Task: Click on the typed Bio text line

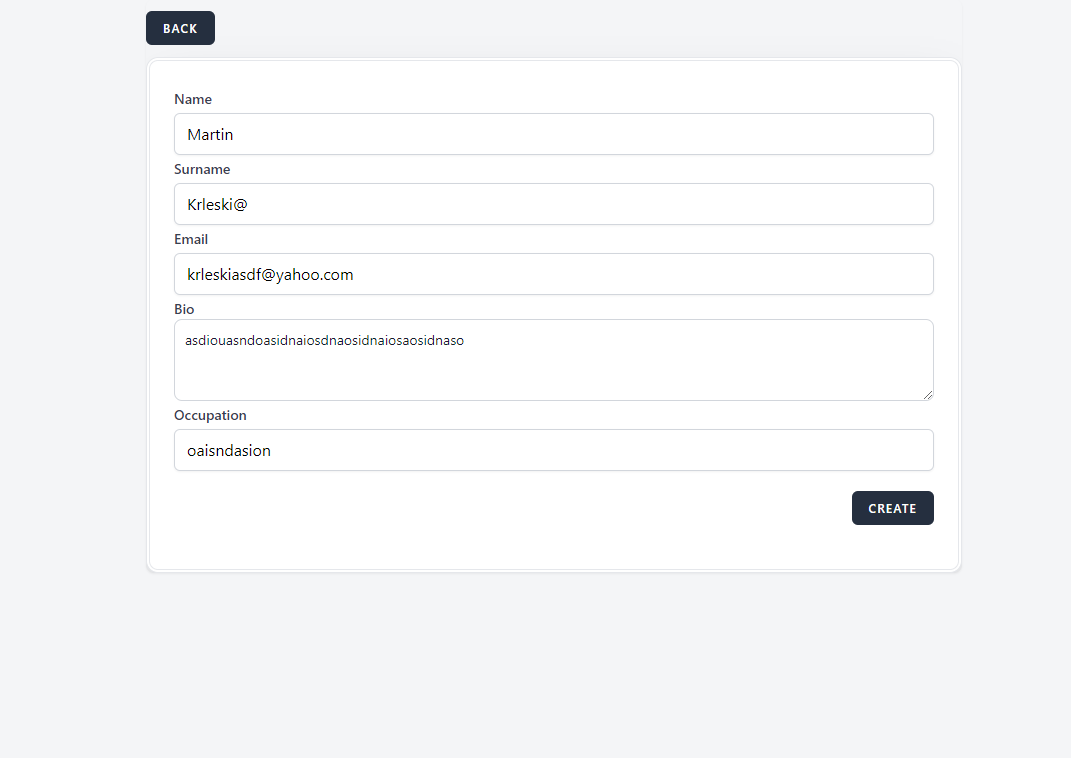Action: (x=324, y=340)
